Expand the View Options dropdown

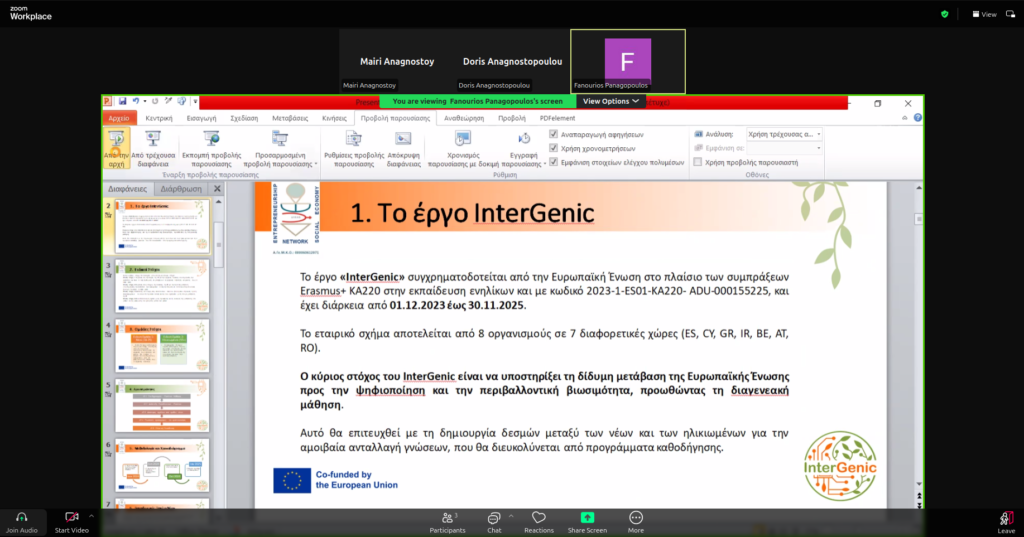click(x=611, y=101)
